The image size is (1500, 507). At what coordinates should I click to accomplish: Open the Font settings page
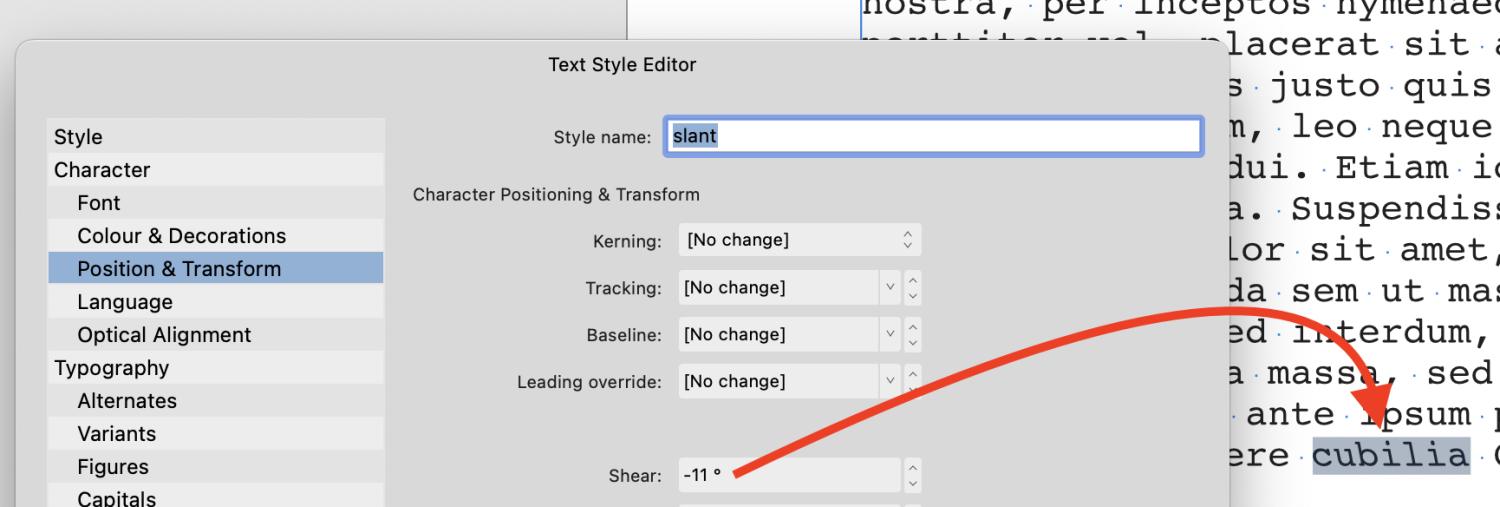[99, 203]
